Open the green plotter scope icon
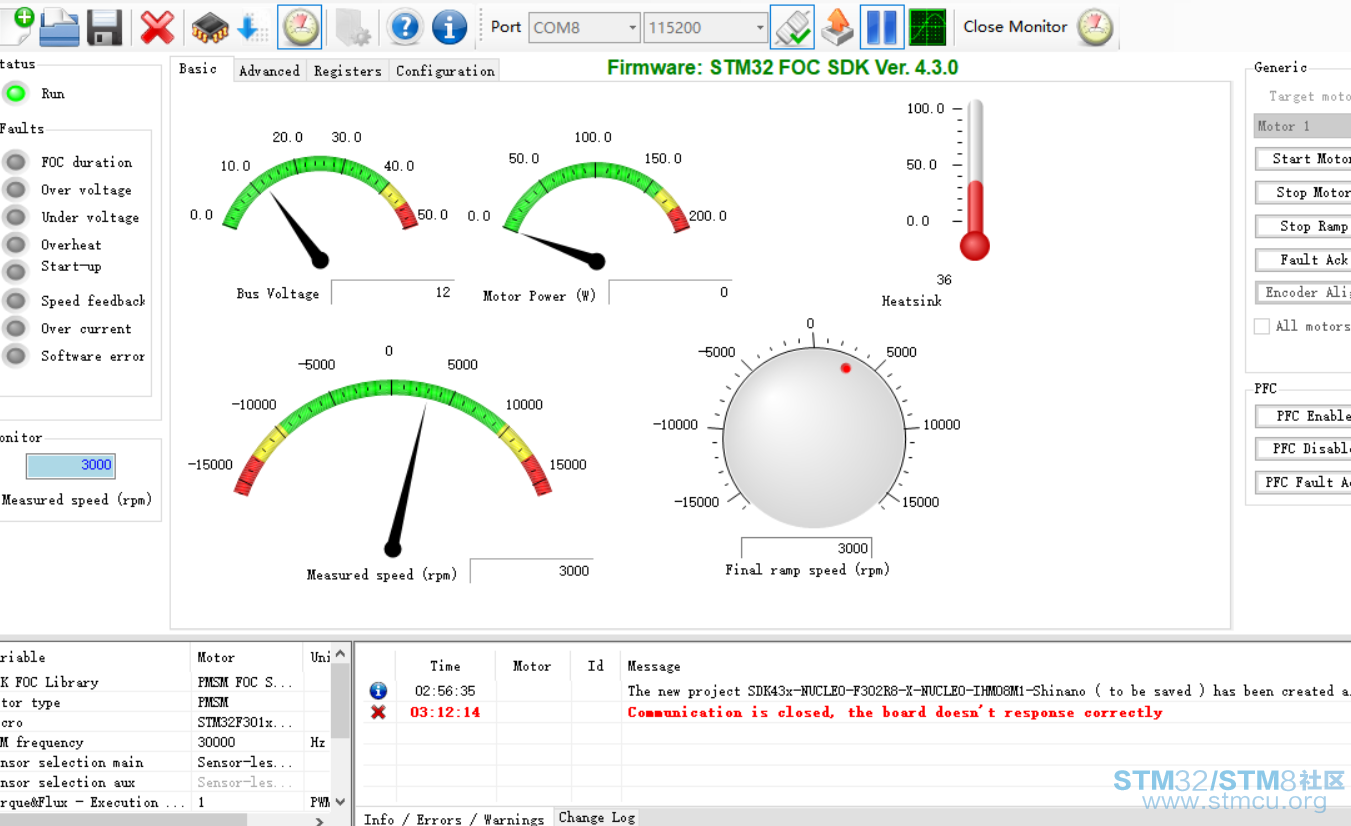 click(927, 27)
